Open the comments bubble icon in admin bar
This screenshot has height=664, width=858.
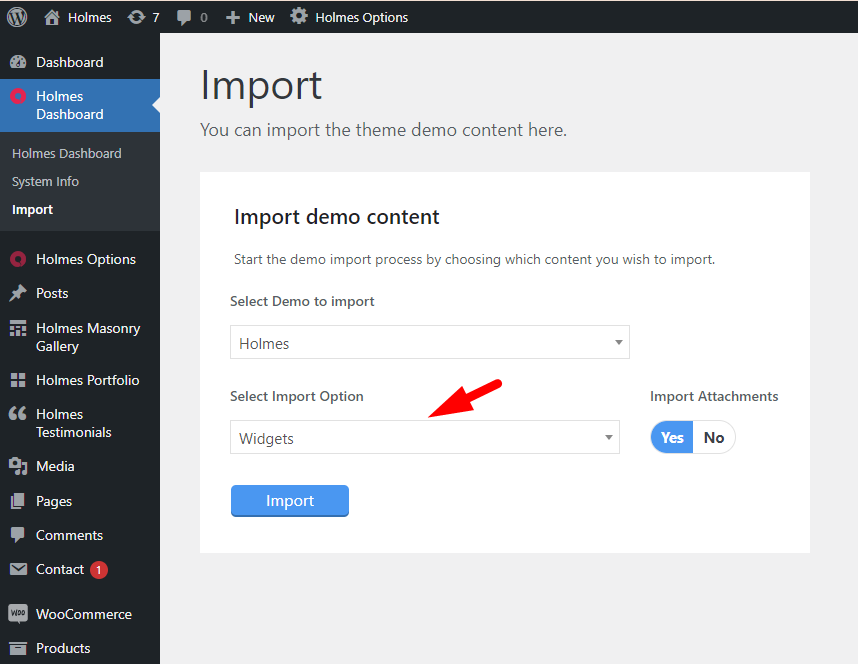184,18
